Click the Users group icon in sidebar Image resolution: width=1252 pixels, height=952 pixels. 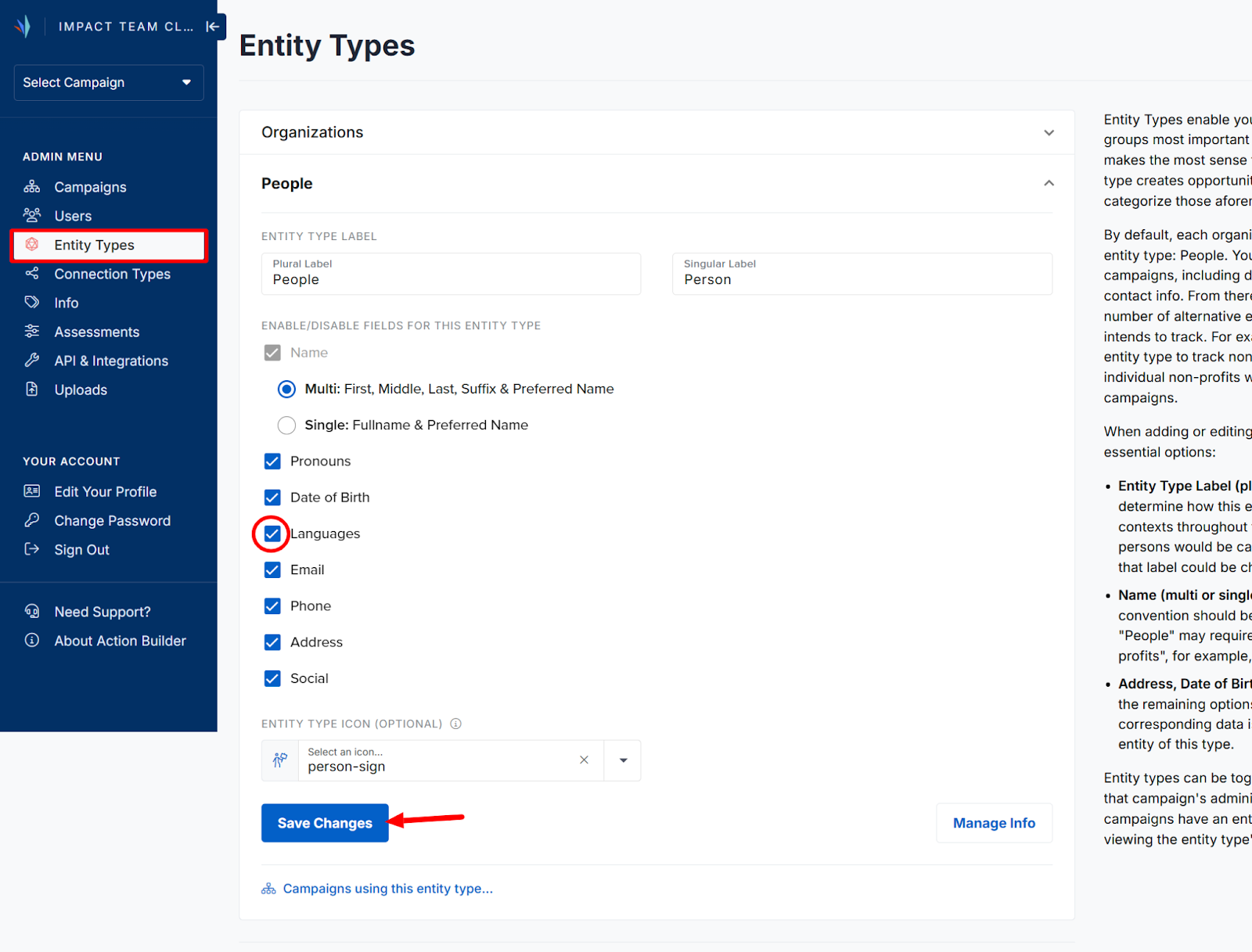pyautogui.click(x=32, y=215)
